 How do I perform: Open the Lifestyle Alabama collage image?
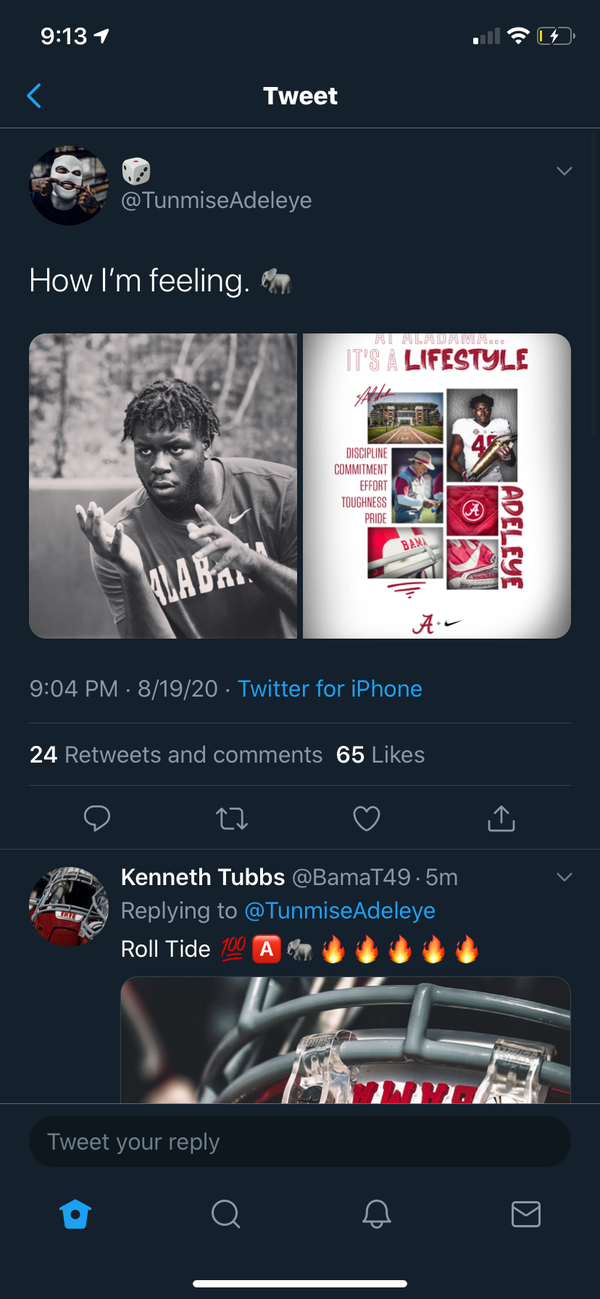(x=437, y=486)
